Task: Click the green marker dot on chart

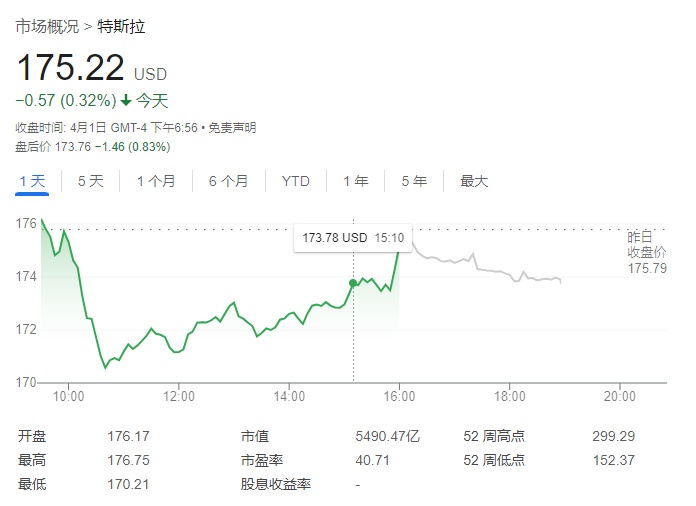Action: [x=353, y=283]
